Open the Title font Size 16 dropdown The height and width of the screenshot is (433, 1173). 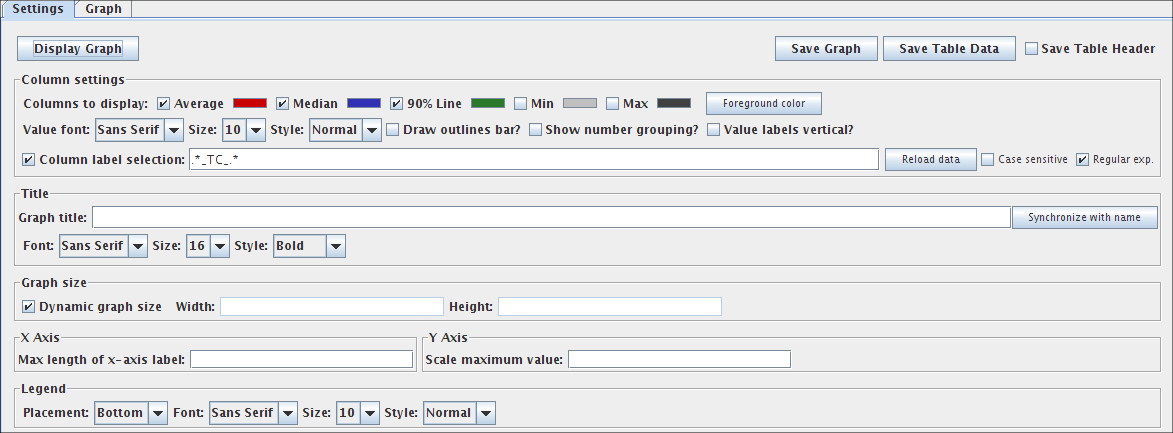click(207, 246)
